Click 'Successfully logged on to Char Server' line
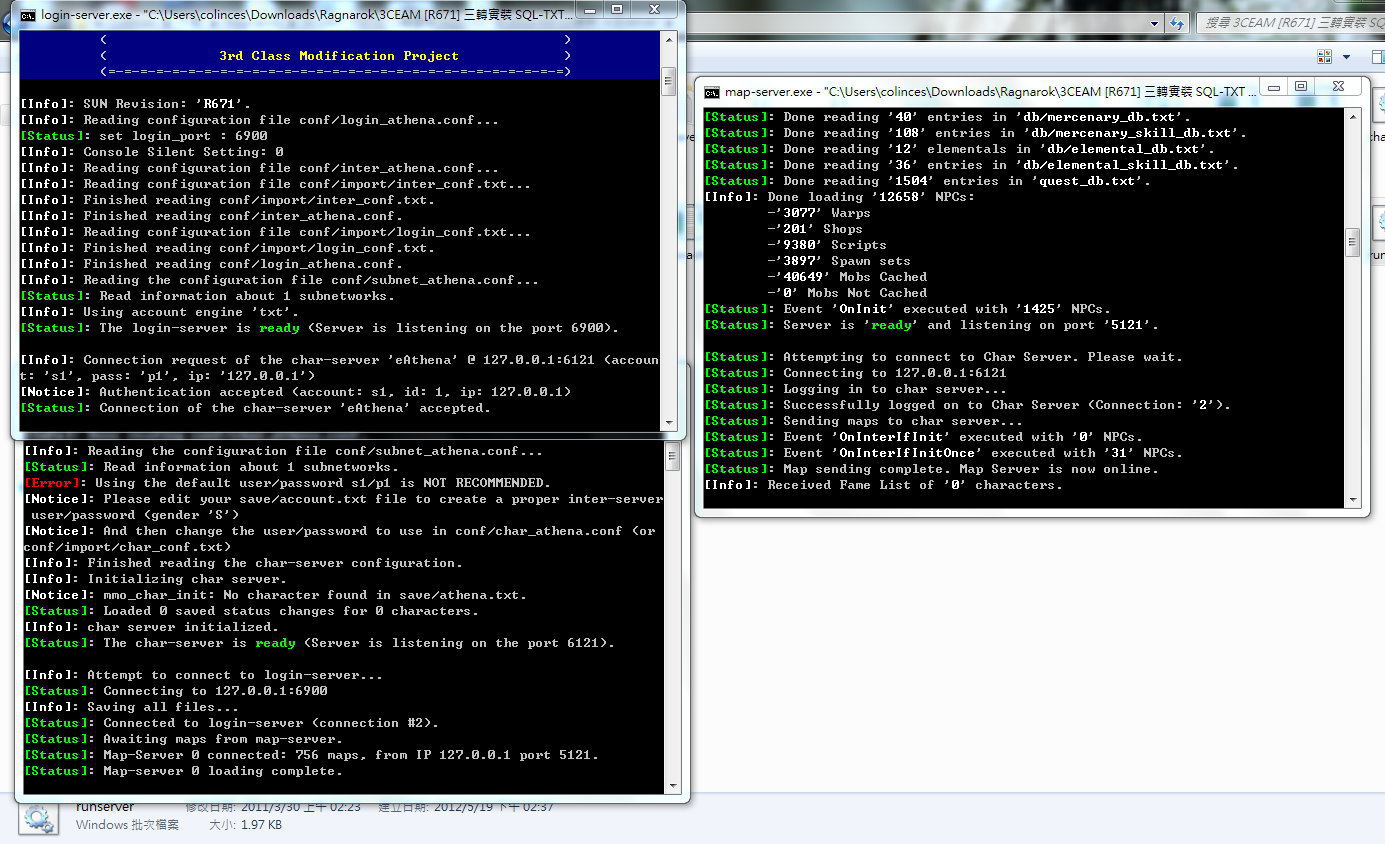1385x844 pixels. point(968,405)
